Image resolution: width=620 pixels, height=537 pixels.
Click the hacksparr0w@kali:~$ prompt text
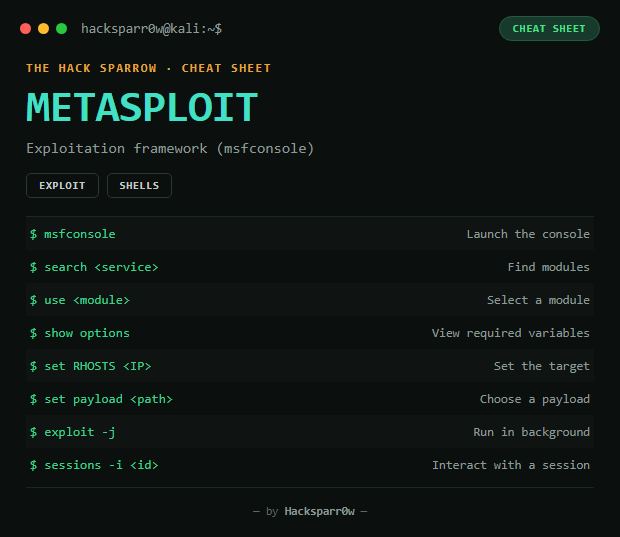coord(151,28)
